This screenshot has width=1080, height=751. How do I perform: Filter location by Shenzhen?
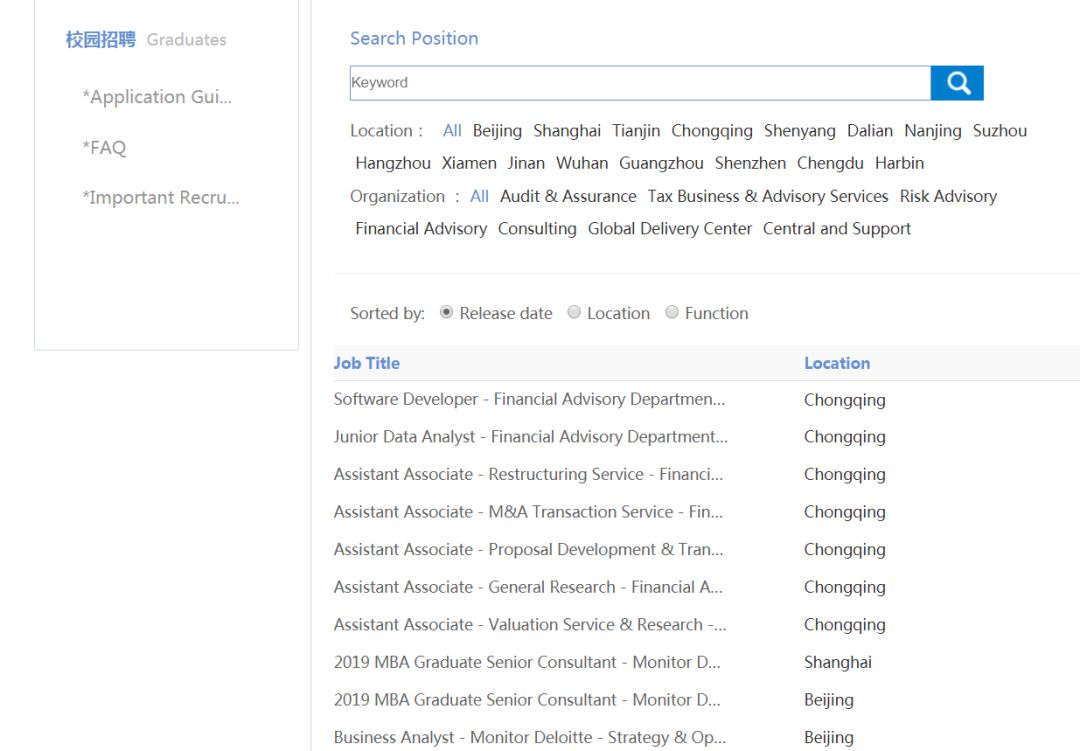tap(750, 163)
